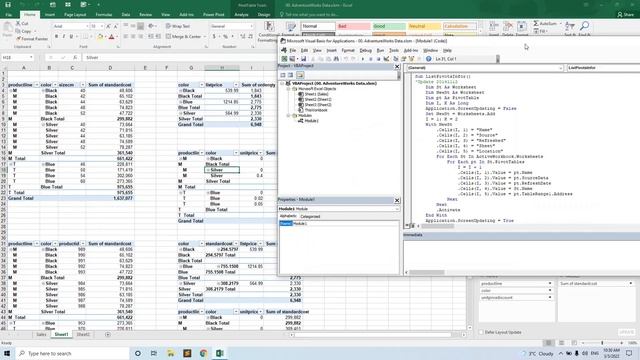Click the Help question mark icon in VBA toolbar
The image size is (640, 360).
click(428, 59)
